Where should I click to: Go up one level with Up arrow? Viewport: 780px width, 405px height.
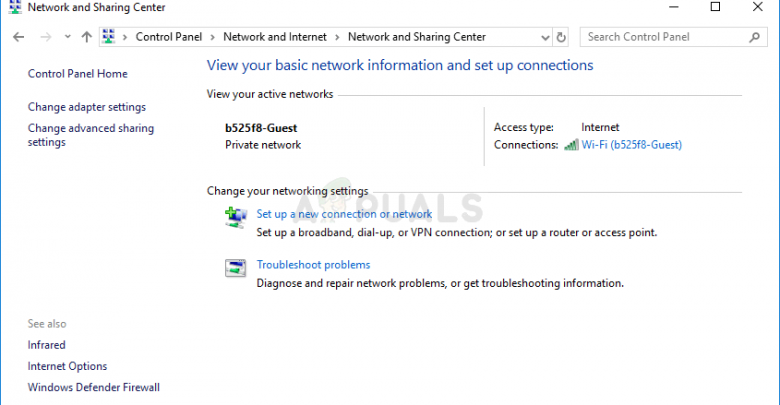tap(87, 37)
